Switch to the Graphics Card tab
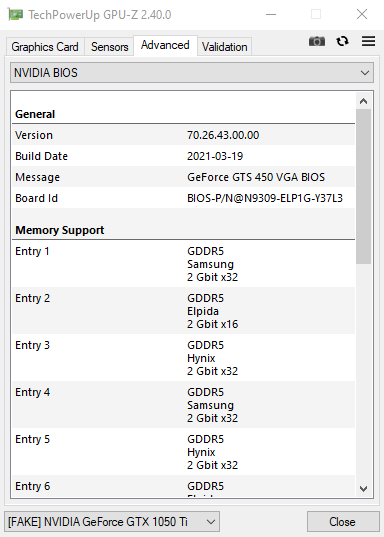 pos(45,47)
